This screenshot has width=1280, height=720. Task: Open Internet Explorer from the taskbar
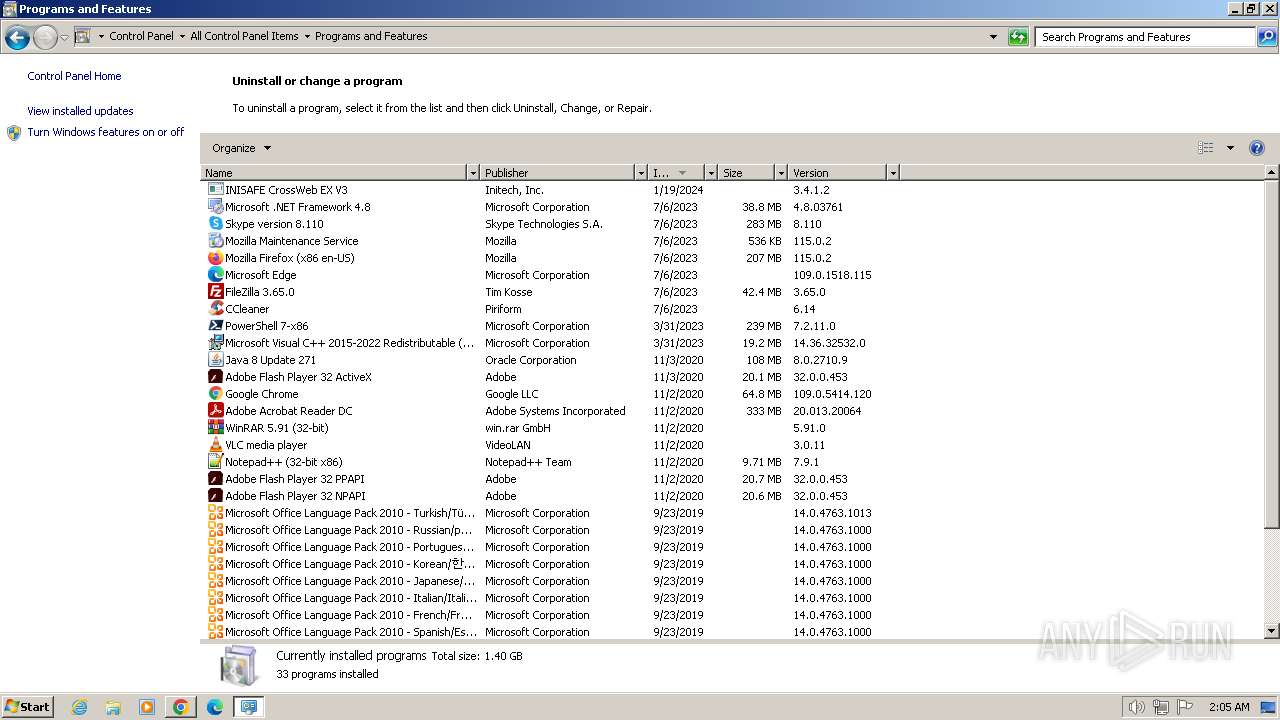click(x=80, y=707)
